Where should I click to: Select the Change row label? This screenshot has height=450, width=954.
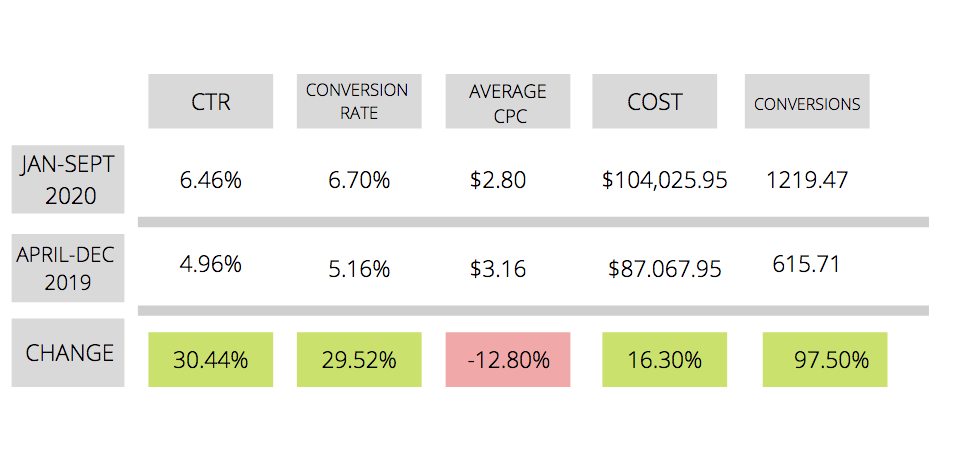(x=69, y=353)
